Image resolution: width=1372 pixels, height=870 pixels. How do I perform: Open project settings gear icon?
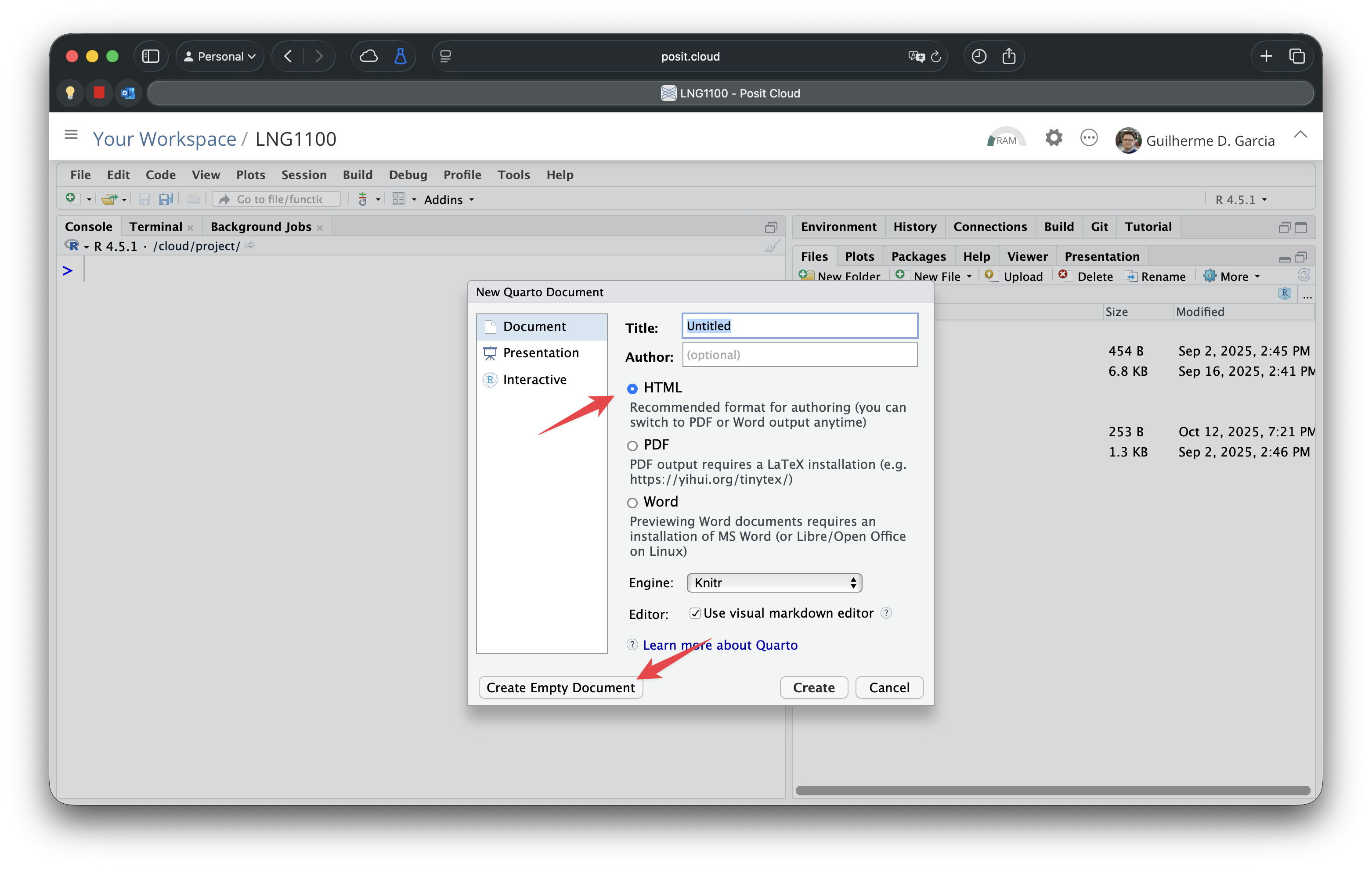[1054, 138]
